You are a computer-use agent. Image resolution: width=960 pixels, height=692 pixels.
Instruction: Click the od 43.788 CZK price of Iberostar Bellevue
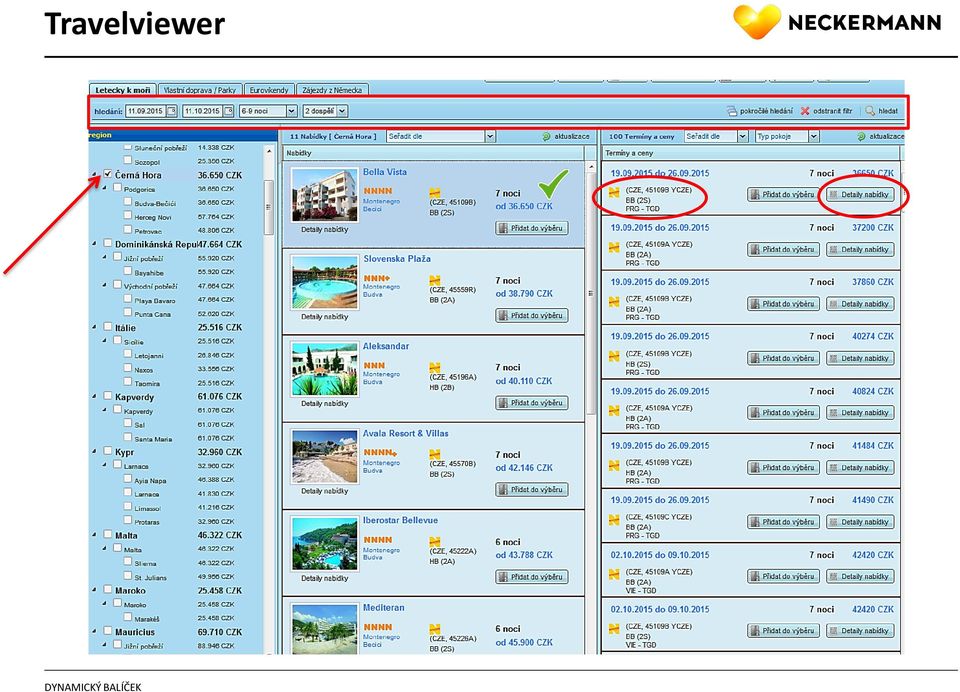[524, 555]
